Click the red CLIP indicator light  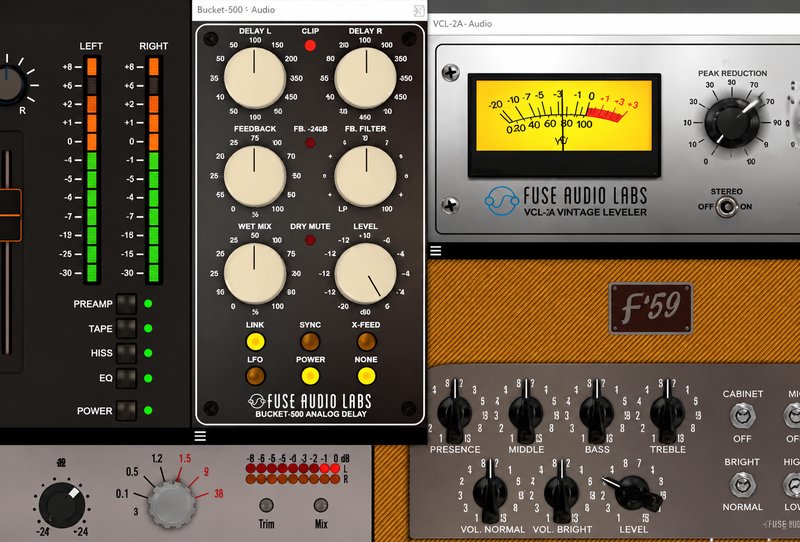point(310,45)
